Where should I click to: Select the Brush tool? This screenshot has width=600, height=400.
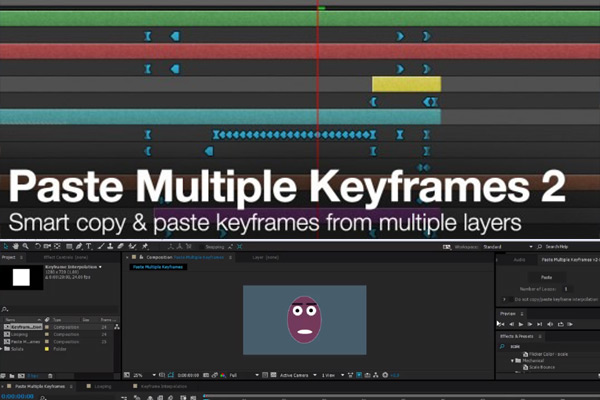[101, 247]
